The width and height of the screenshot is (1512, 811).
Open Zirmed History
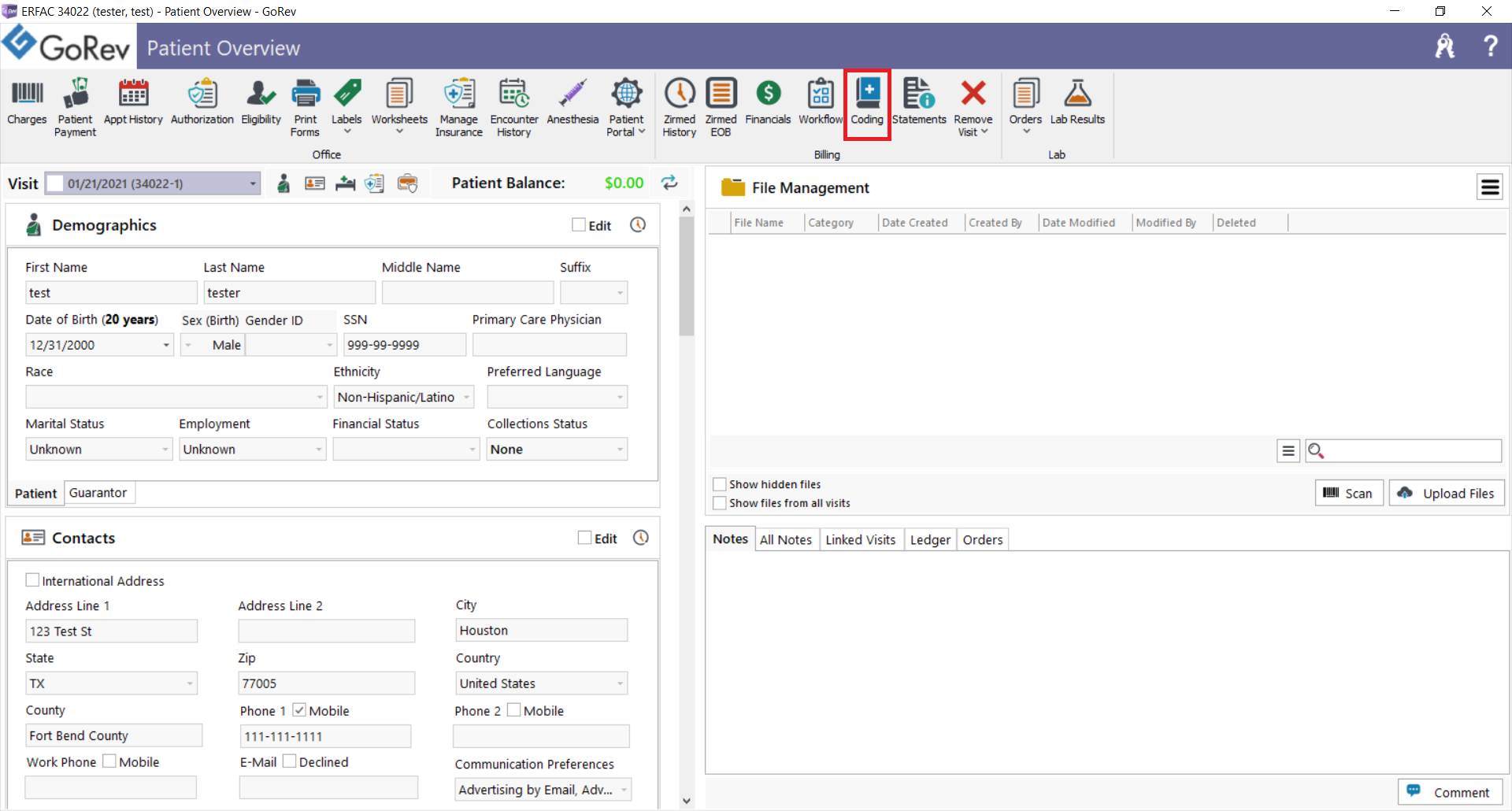680,108
